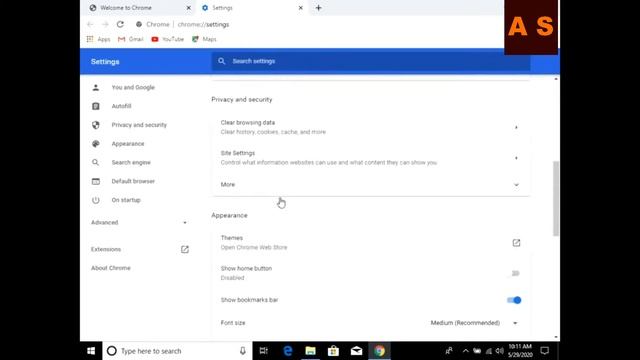Image resolution: width=640 pixels, height=360 pixels.
Task: Click the magnifier icon in Search settings
Action: coord(221,61)
